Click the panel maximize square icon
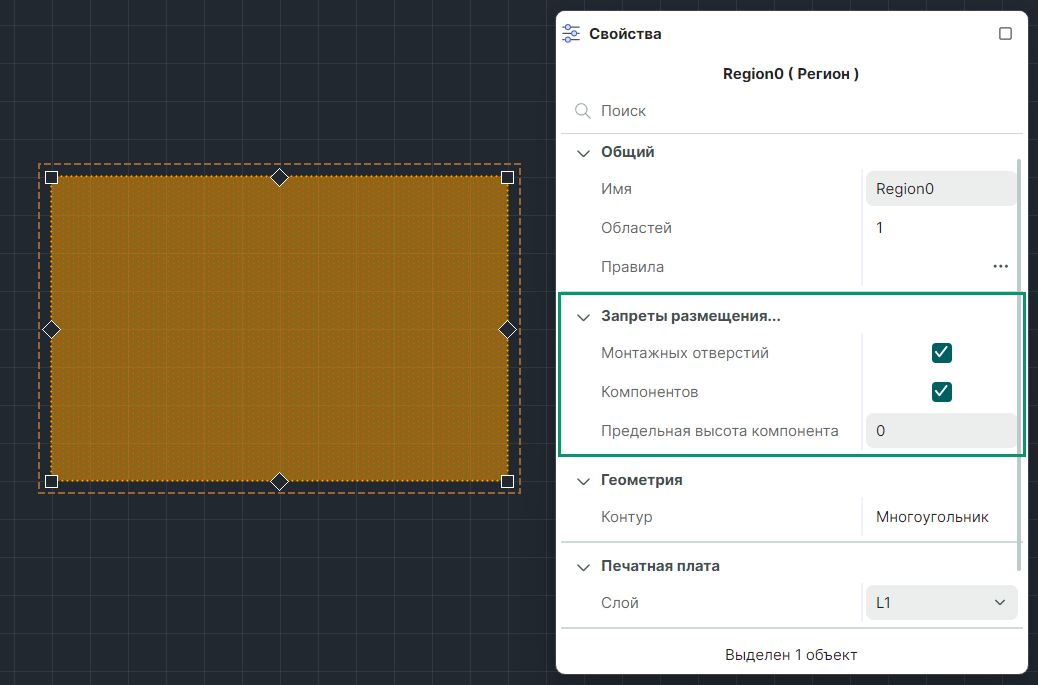 click(x=1005, y=33)
